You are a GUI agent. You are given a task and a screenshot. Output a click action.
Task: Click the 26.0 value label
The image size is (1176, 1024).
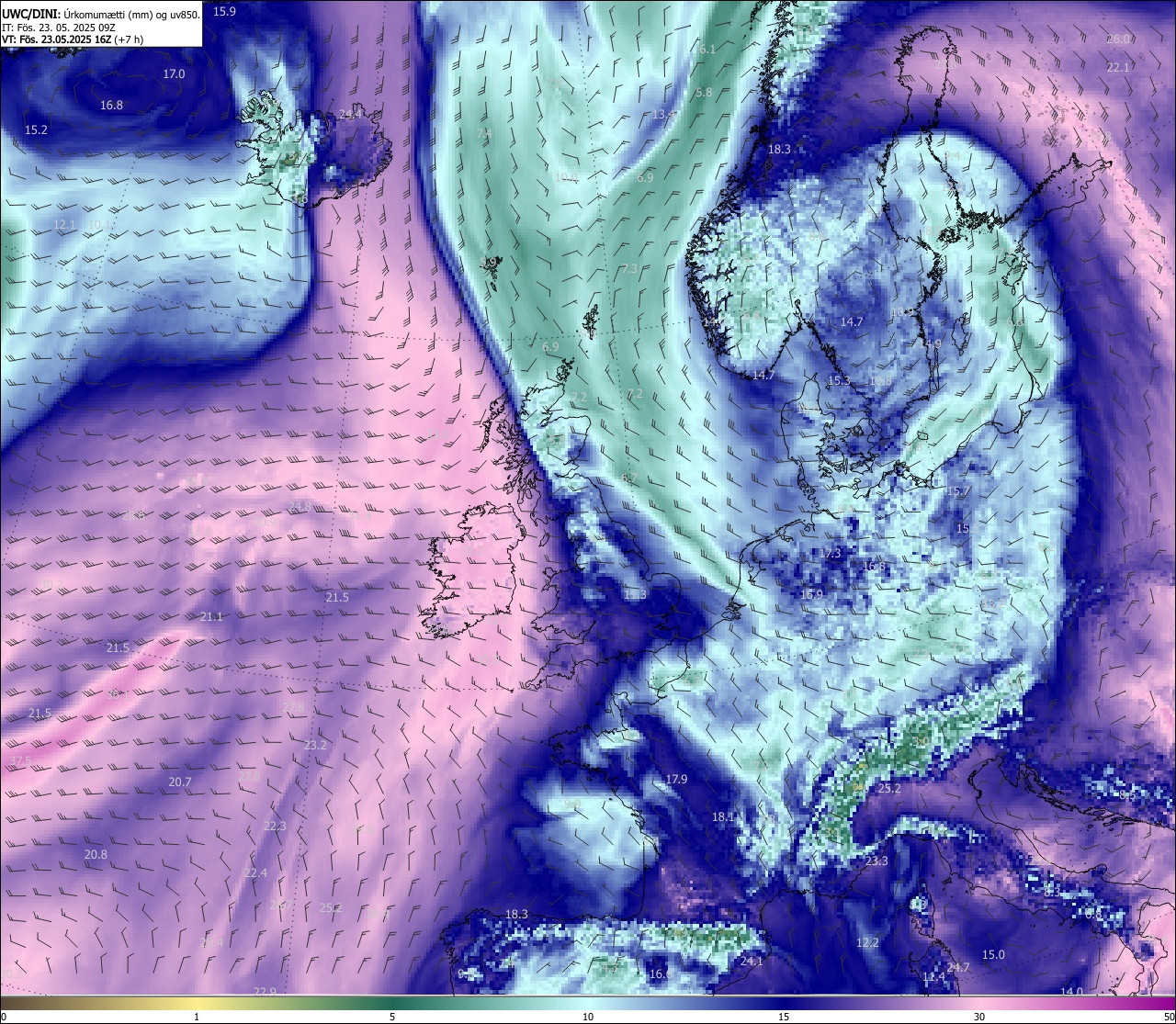pyautogui.click(x=1118, y=39)
